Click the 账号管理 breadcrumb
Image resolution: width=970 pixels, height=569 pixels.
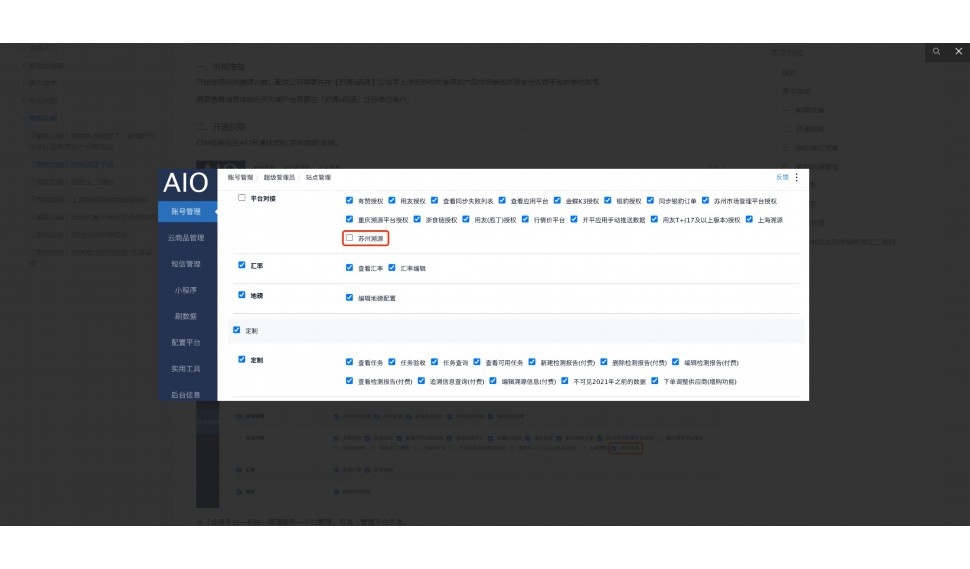pyautogui.click(x=240, y=178)
